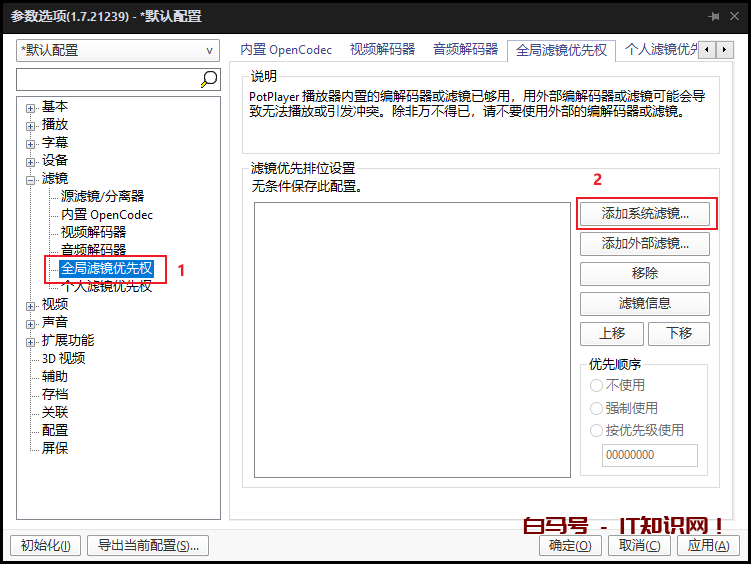Click the 添加外部滤镜 button
The width and height of the screenshot is (751, 564).
[x=645, y=243]
